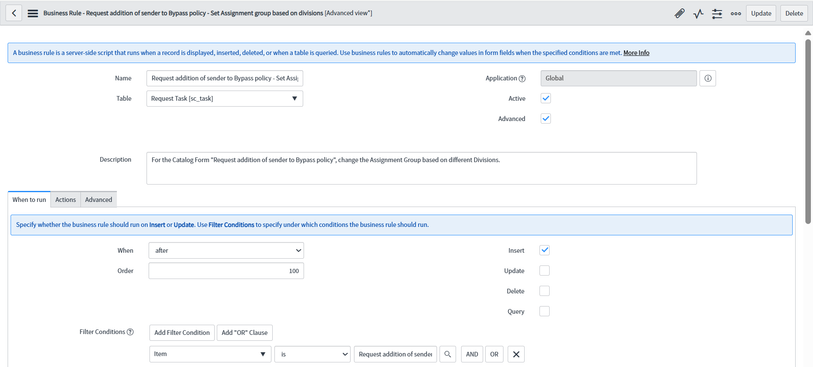Viewport: 813px width, 367px height.
Task: Click Add Filter Condition button
Action: pos(181,332)
